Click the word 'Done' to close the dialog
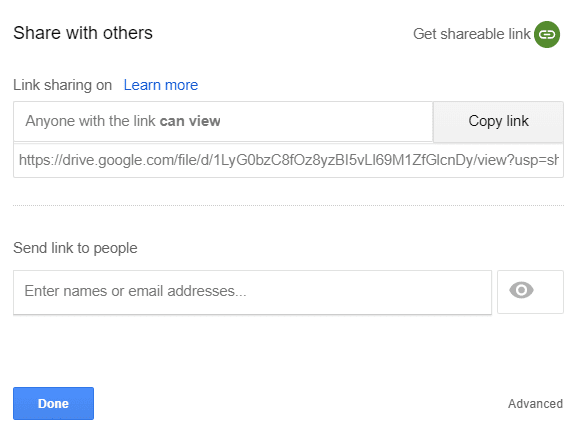The image size is (579, 443). (x=54, y=403)
